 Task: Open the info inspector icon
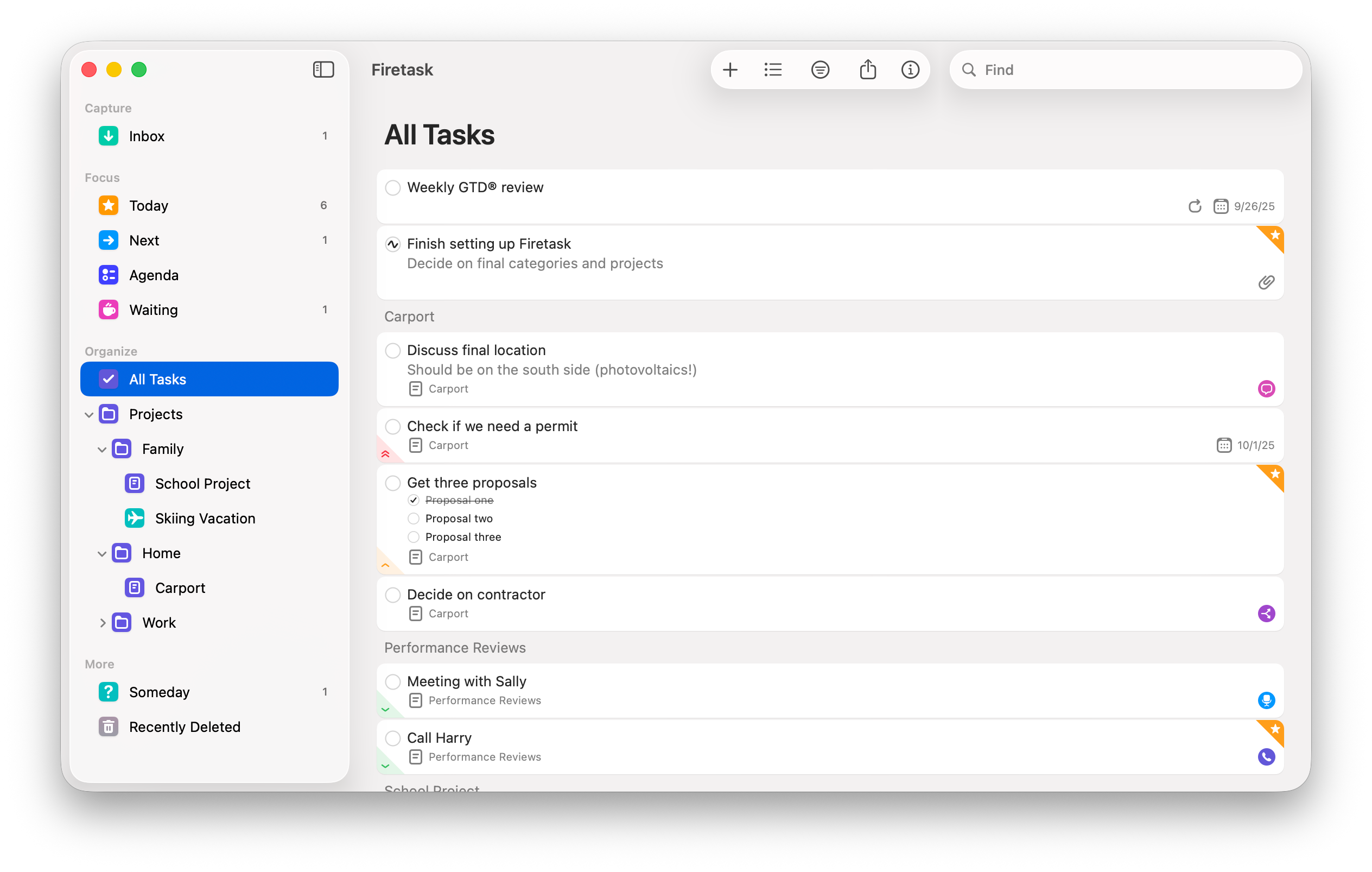click(x=910, y=69)
